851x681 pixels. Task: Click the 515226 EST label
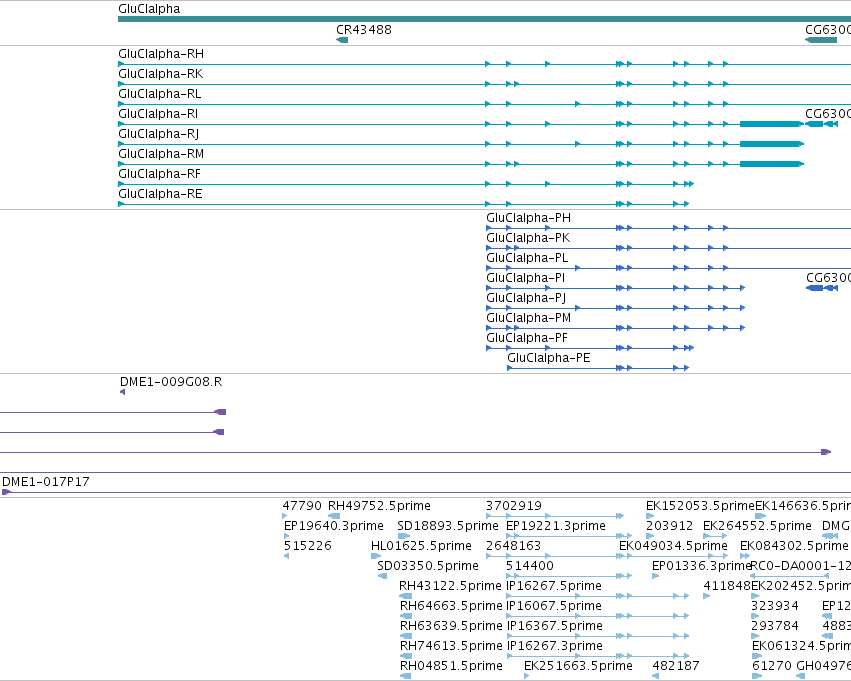[x=308, y=546]
